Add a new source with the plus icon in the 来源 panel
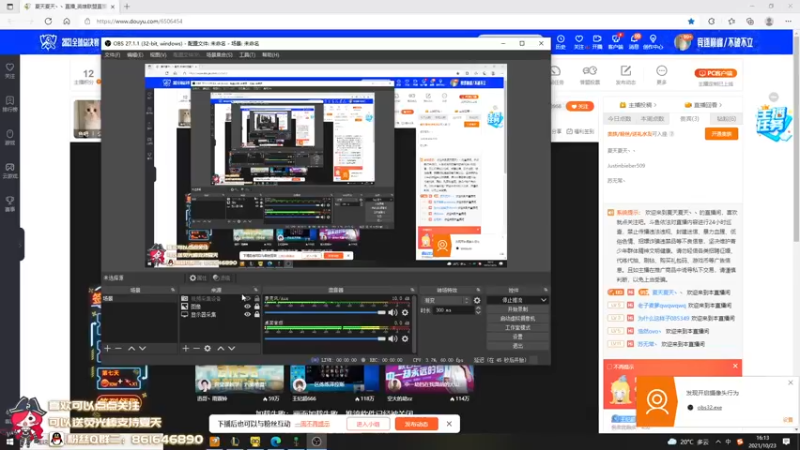The image size is (800, 450). [185, 348]
